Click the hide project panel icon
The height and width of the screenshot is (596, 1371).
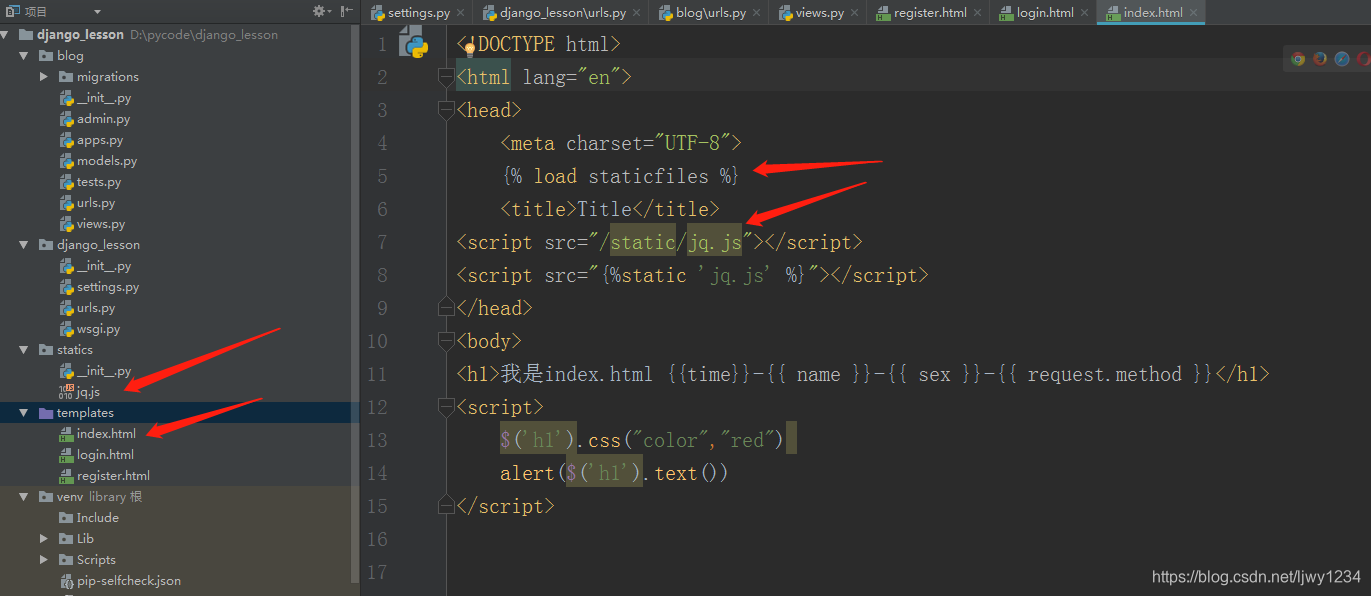[x=346, y=11]
